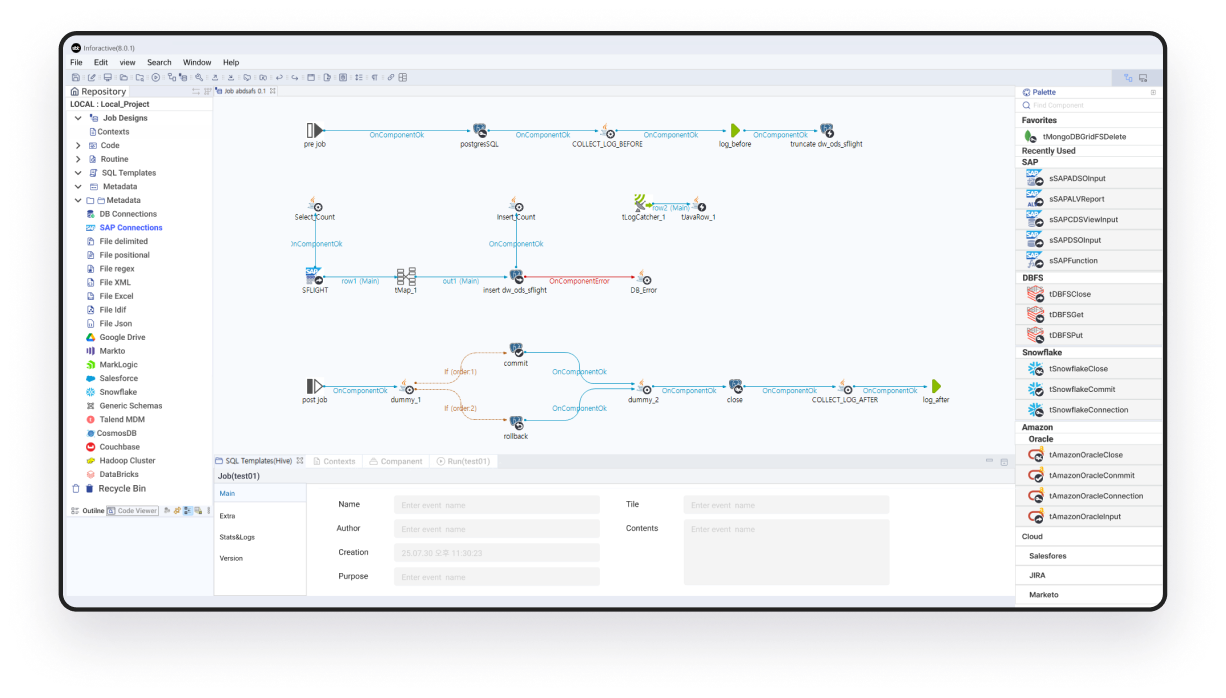Select the truncate dw_ods_sflight component
Viewport: 1226px width, 698px height.
826,131
